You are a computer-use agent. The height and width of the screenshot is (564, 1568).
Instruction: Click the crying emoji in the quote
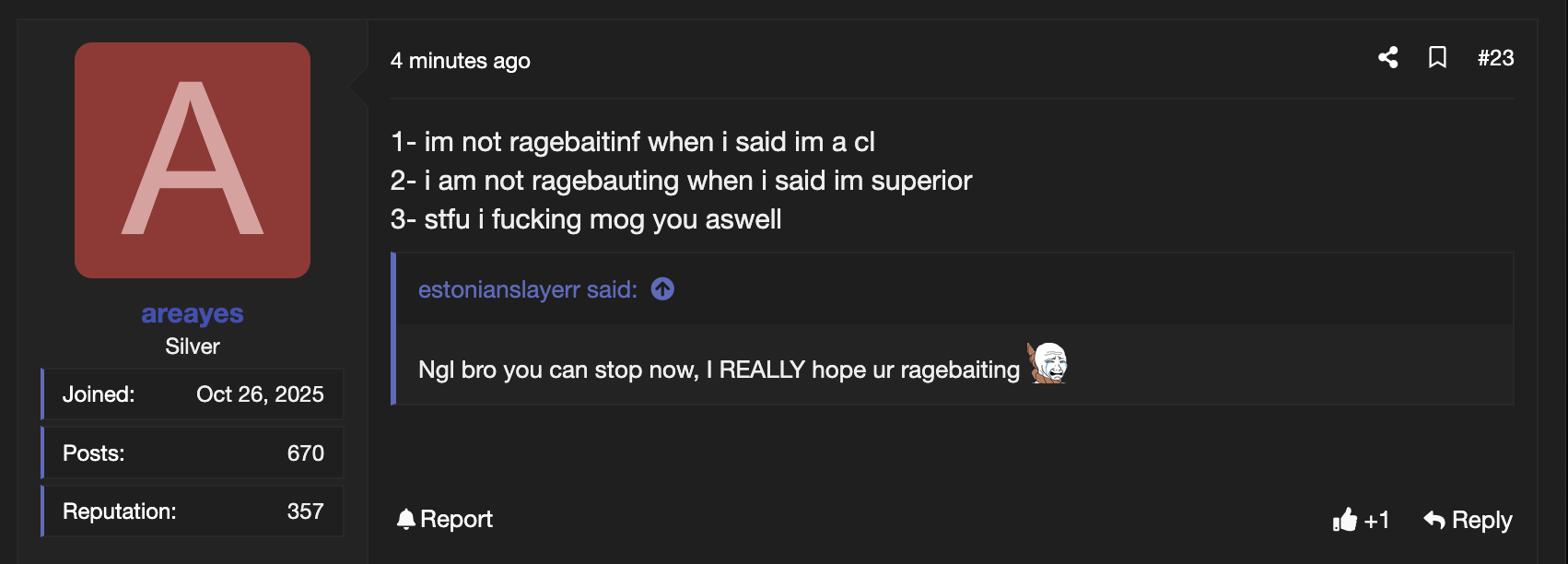[1047, 363]
